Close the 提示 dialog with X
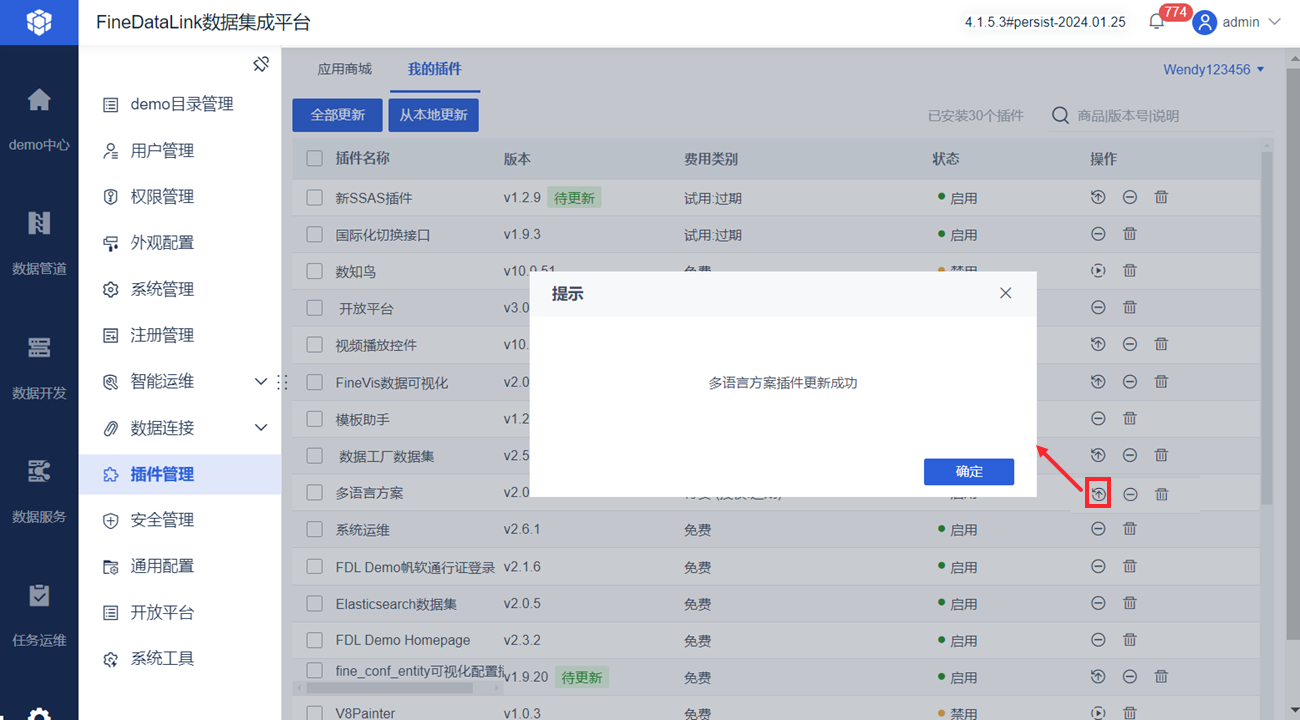This screenshot has height=720, width=1300. (x=1006, y=293)
